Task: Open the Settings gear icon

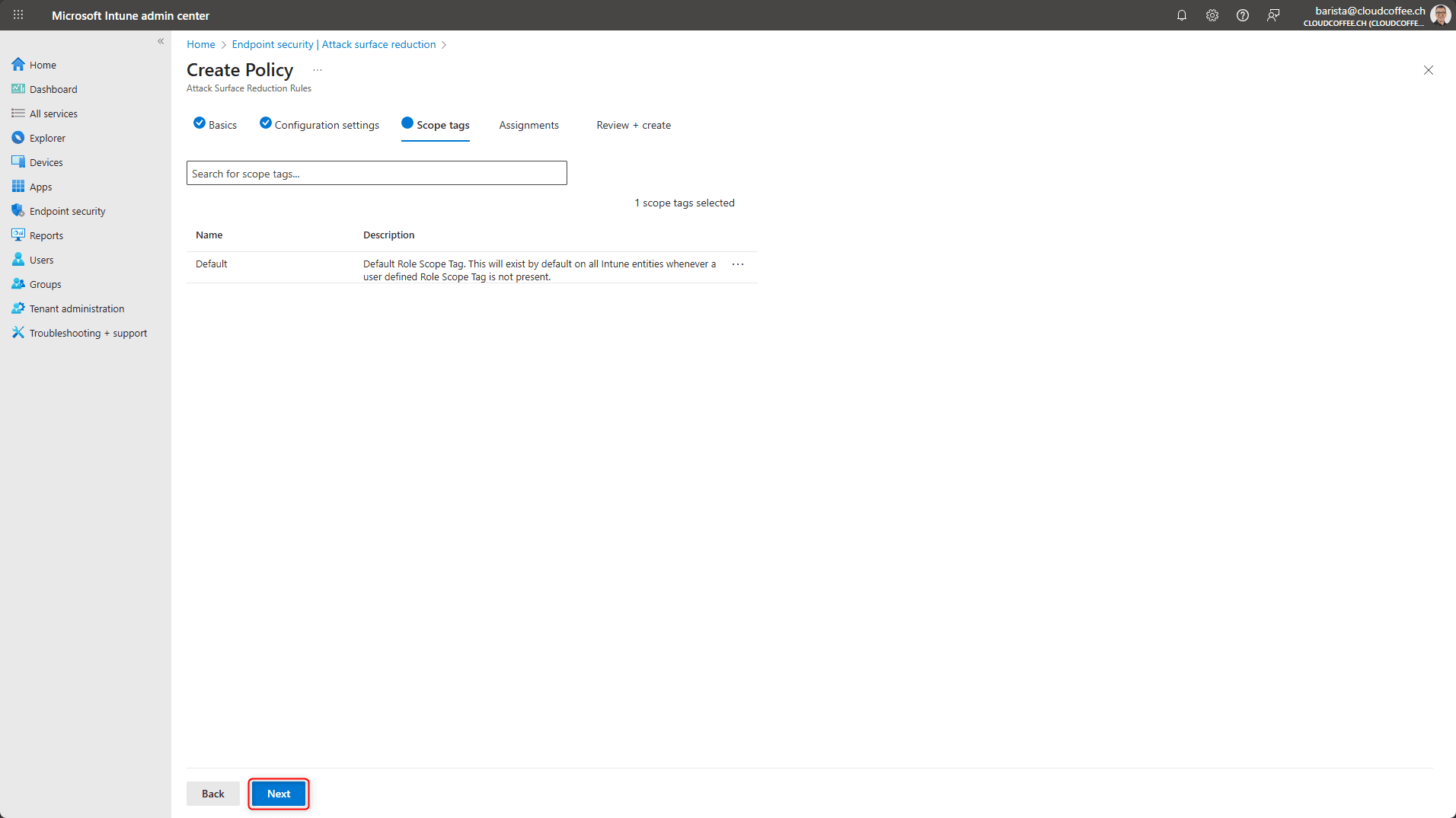Action: (1212, 15)
